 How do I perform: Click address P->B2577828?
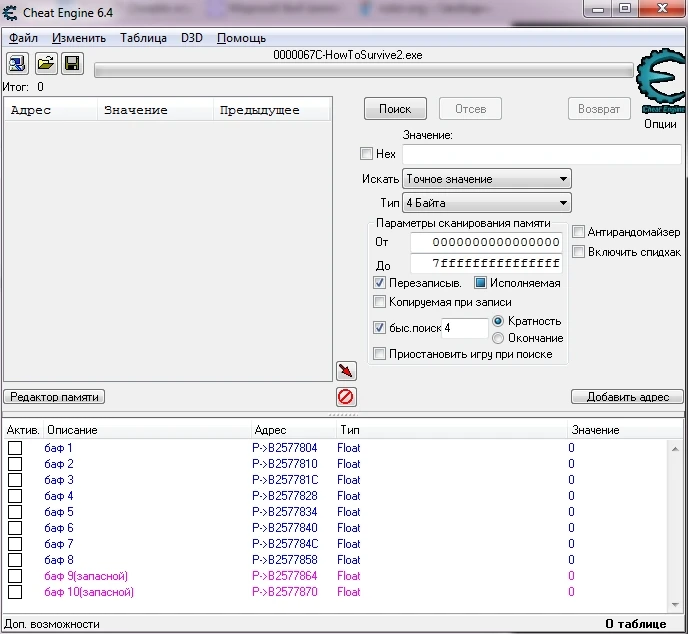tap(285, 496)
